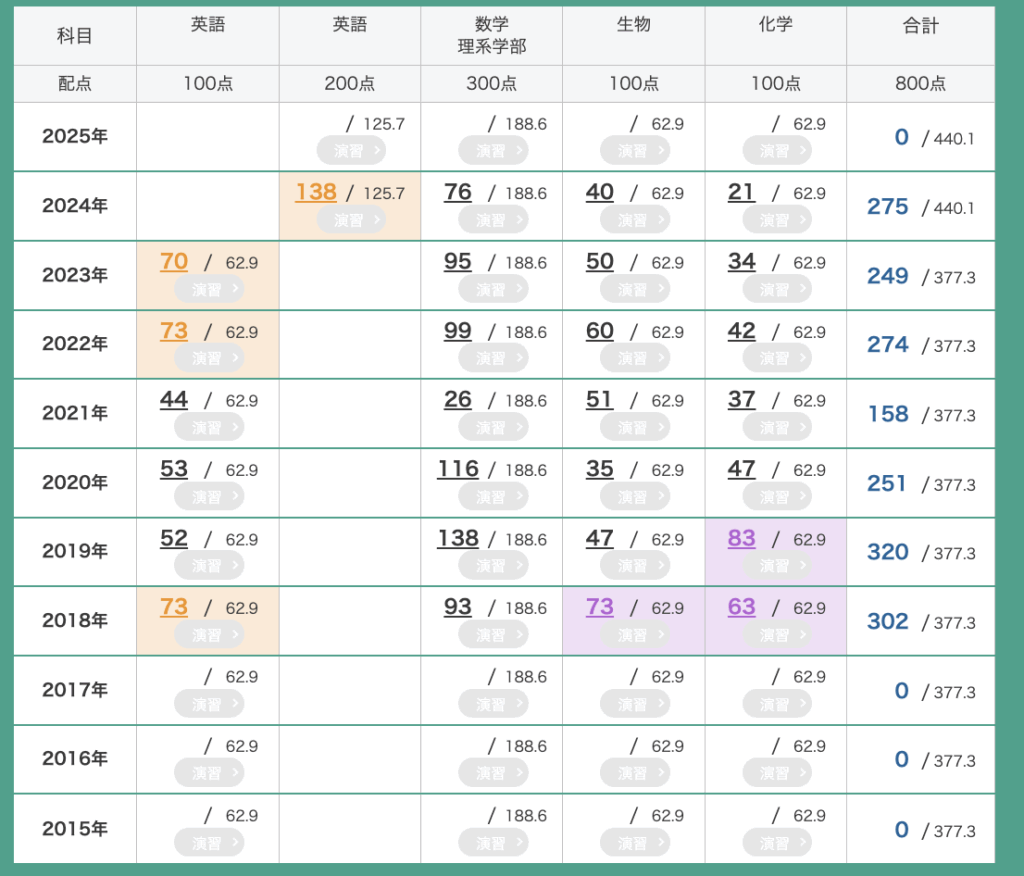Open the 2024 English score 138
The height and width of the screenshot is (876, 1024).
pos(316,192)
